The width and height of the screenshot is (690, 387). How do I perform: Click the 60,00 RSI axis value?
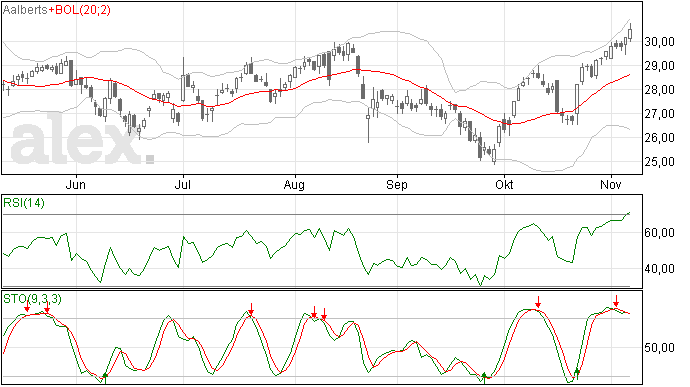pyautogui.click(x=659, y=233)
